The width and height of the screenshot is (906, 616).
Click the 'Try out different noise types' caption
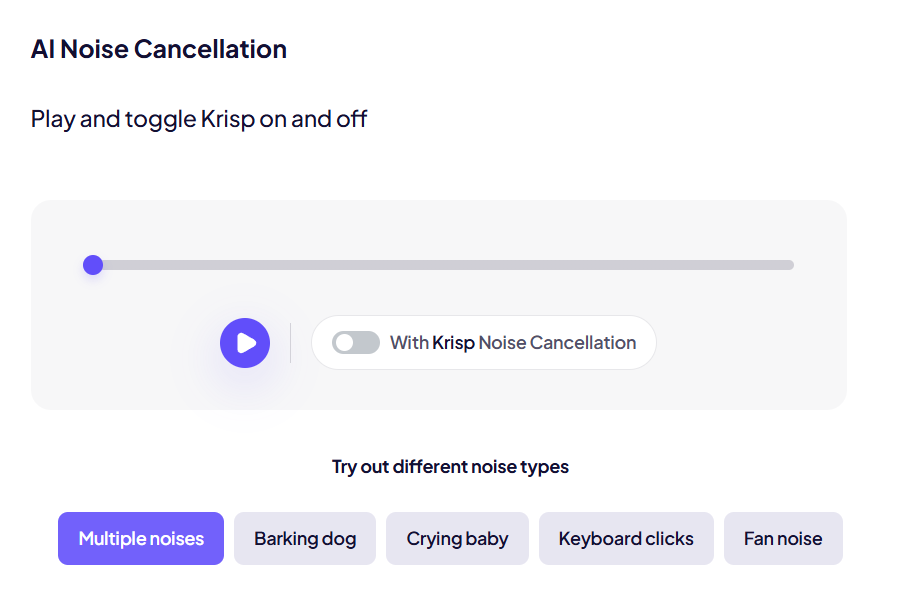click(450, 467)
